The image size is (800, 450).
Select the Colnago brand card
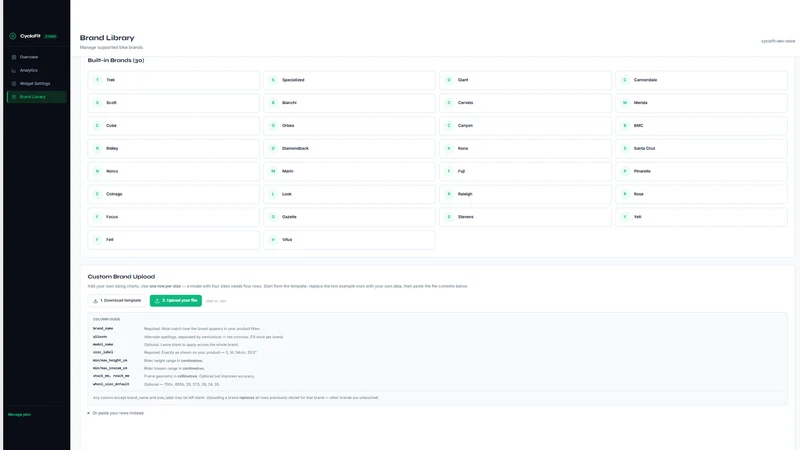point(173,194)
